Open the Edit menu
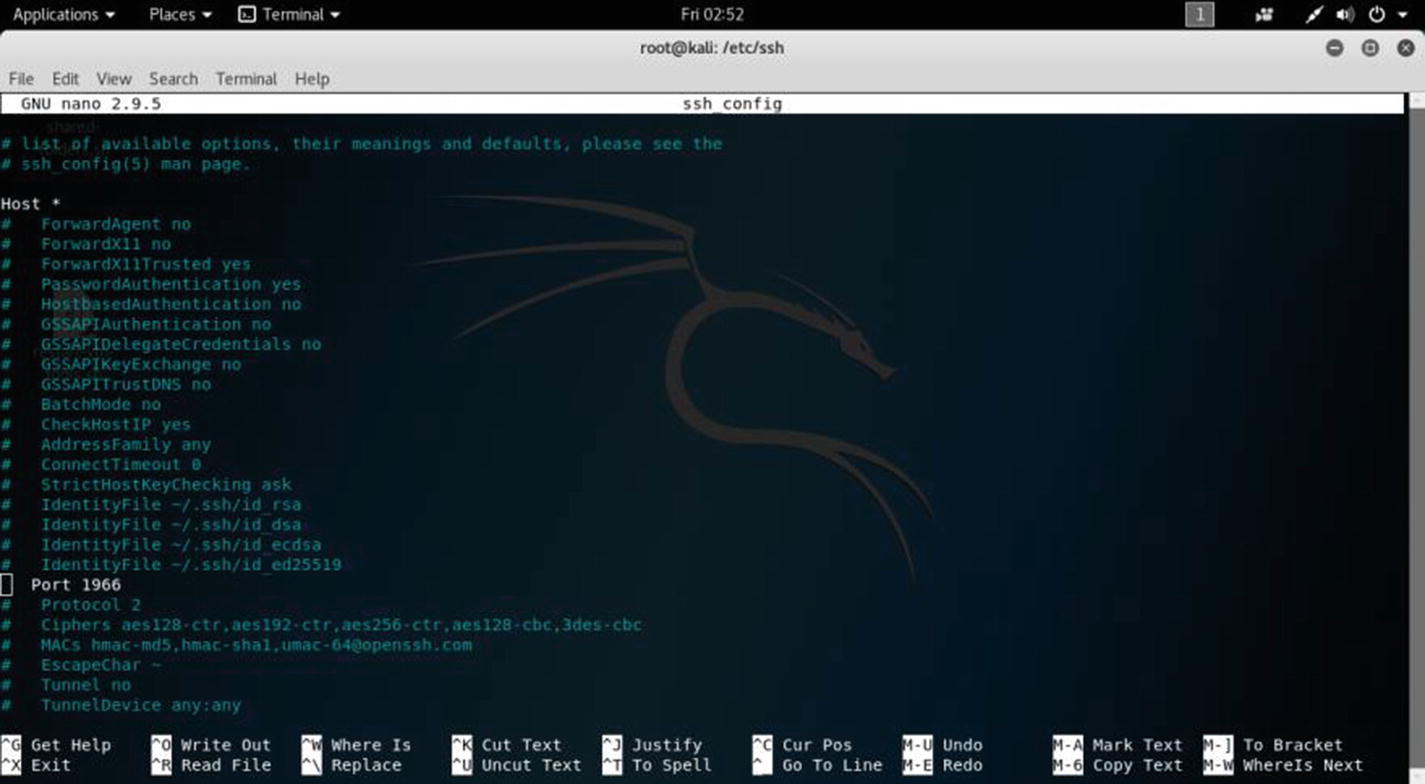 coord(66,79)
